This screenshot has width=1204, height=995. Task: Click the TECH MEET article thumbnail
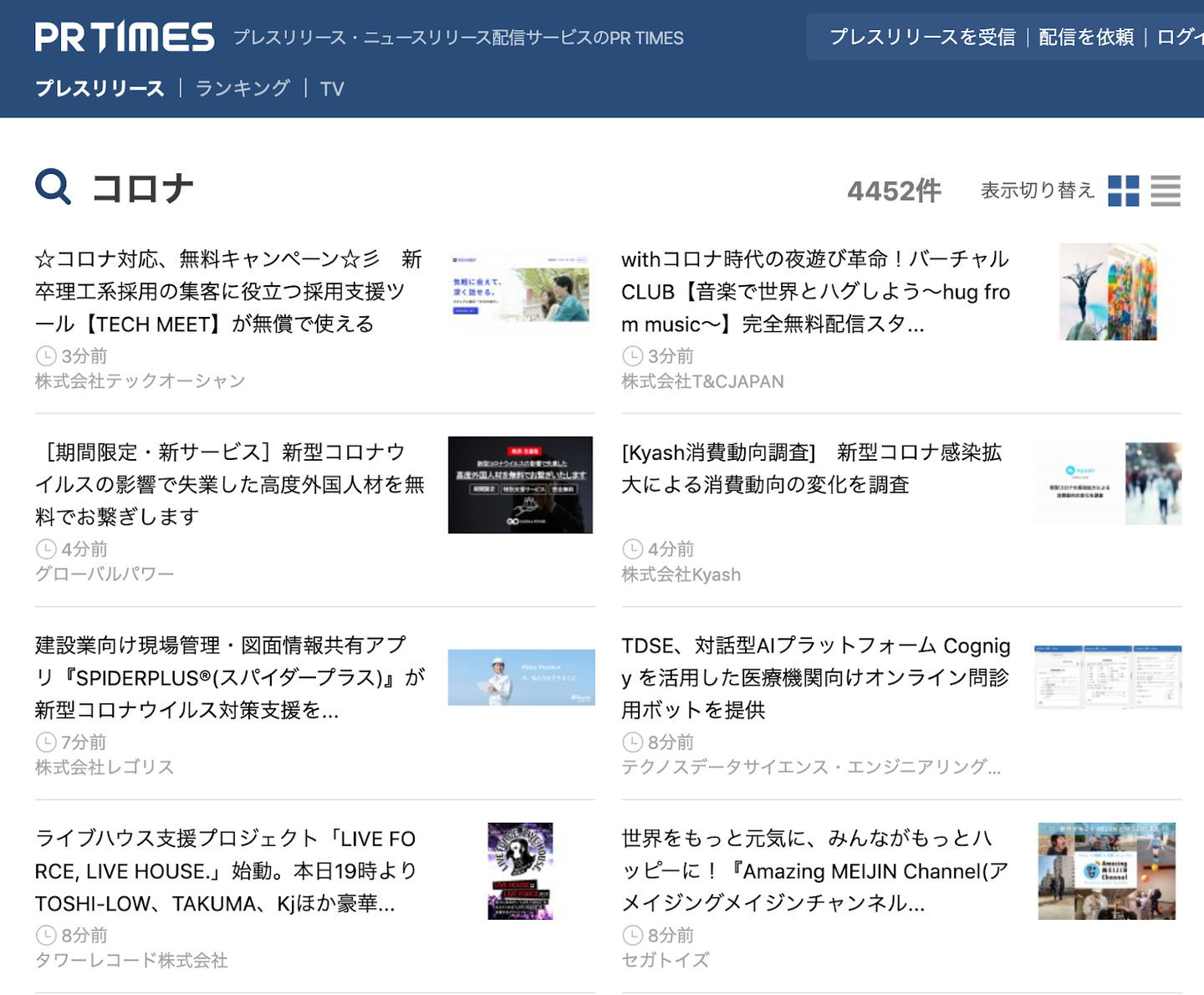click(521, 288)
